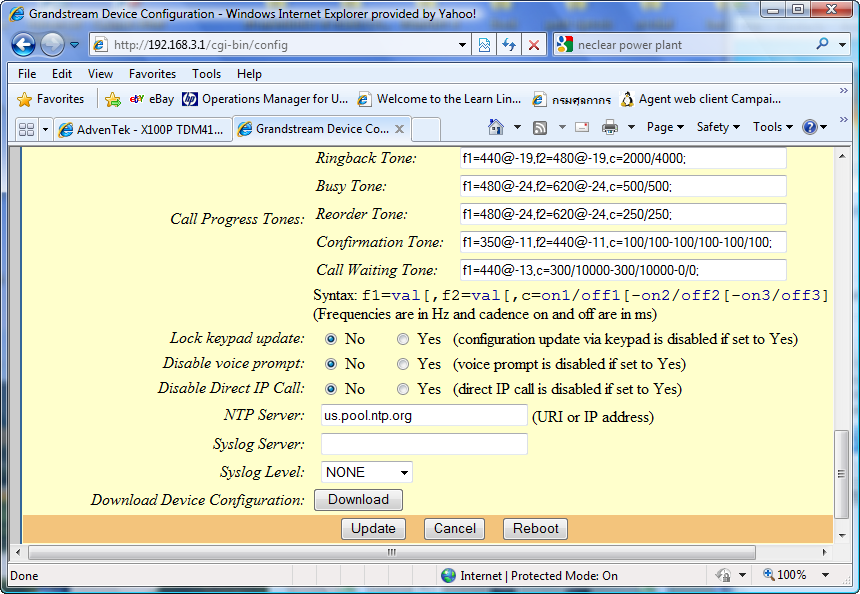Click the RSS Feeds icon
This screenshot has height=594, width=860.
tap(540, 128)
